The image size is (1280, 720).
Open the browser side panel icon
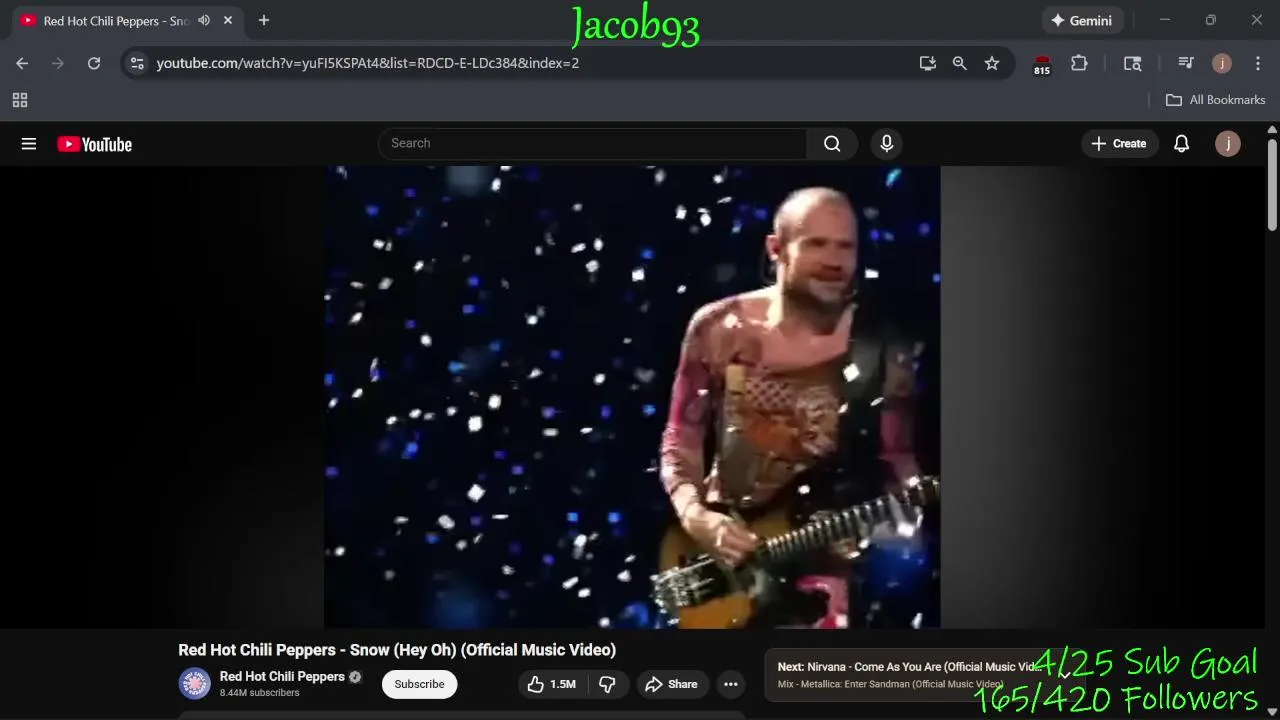(x=1133, y=63)
